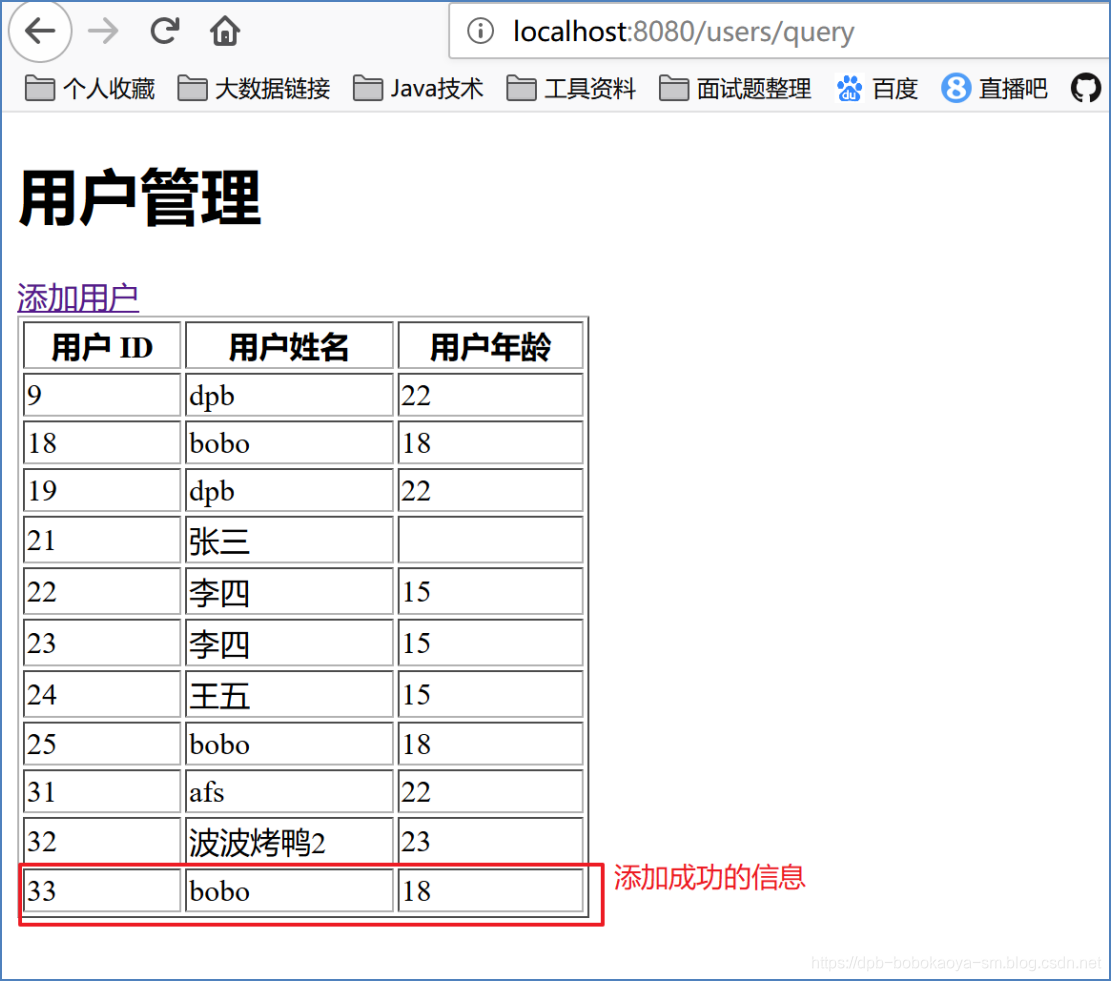Click the age cell 22 in row 9
The height and width of the screenshot is (981, 1111).
pos(490,395)
